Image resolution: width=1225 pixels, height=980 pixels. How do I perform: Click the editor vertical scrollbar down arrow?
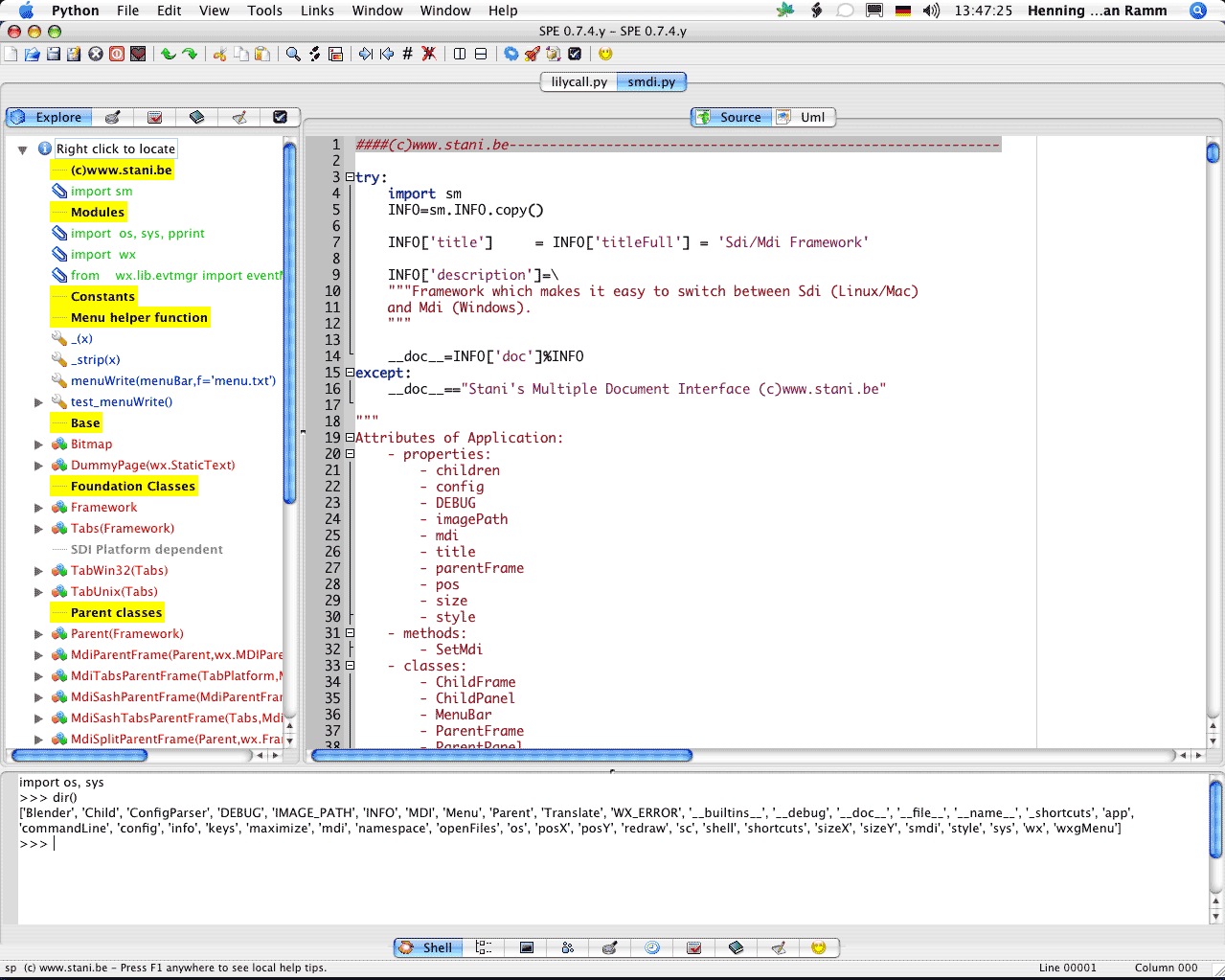[x=1213, y=741]
